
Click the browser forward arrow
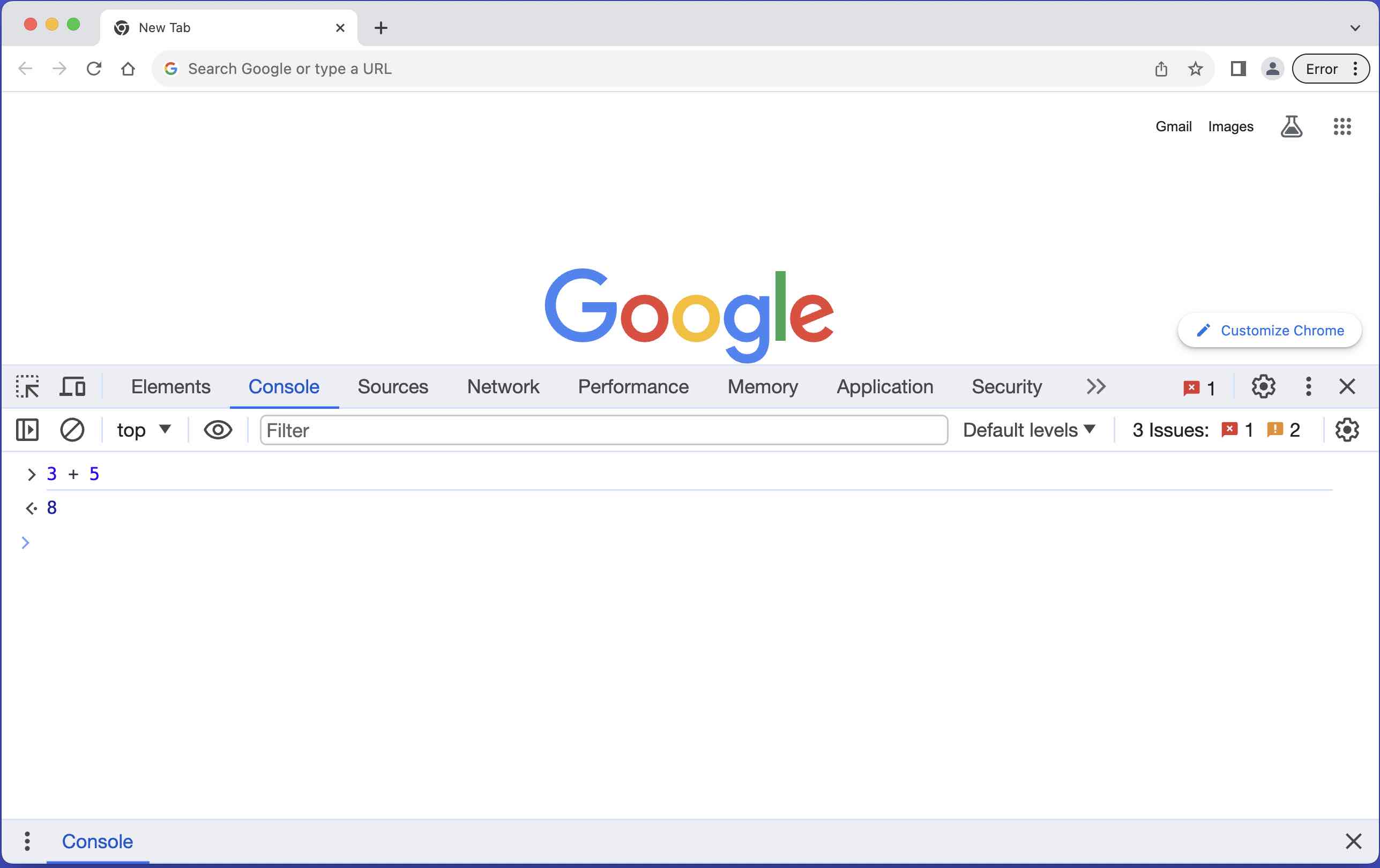coord(59,69)
